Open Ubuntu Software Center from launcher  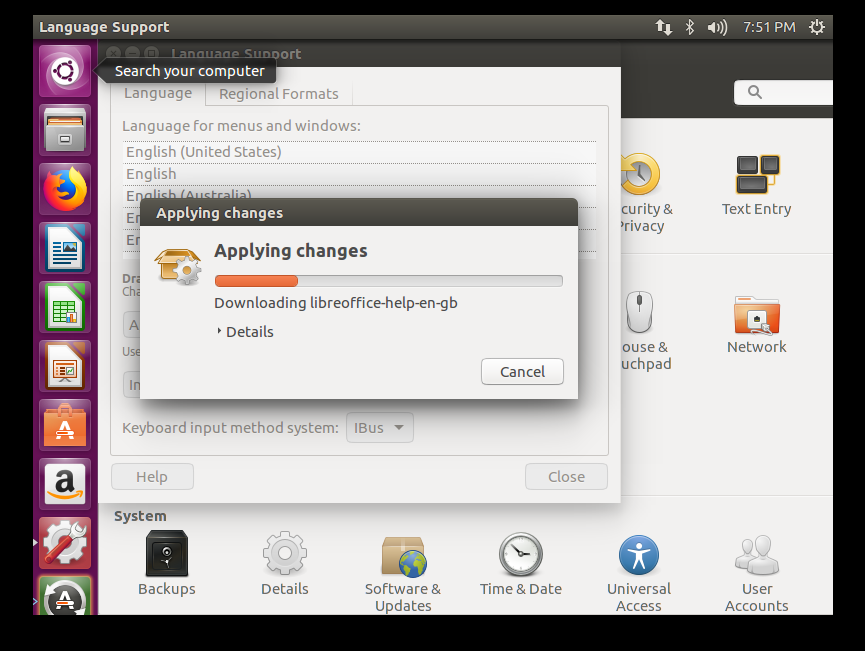65,425
